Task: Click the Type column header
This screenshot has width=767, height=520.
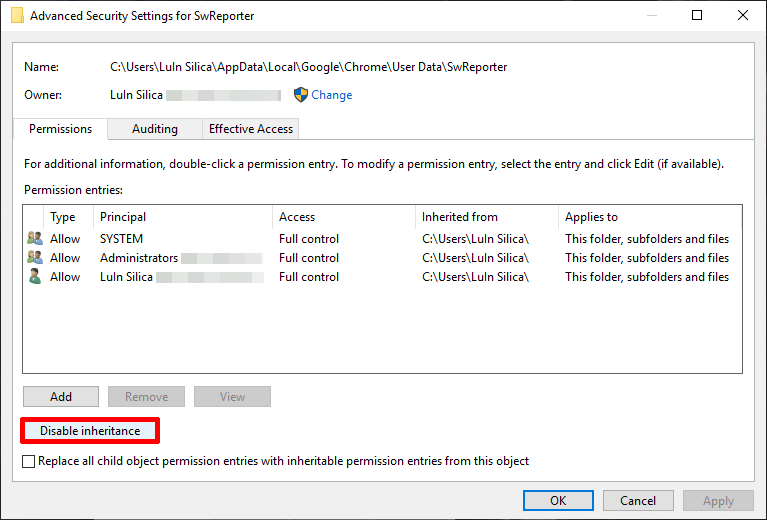Action: [x=68, y=217]
